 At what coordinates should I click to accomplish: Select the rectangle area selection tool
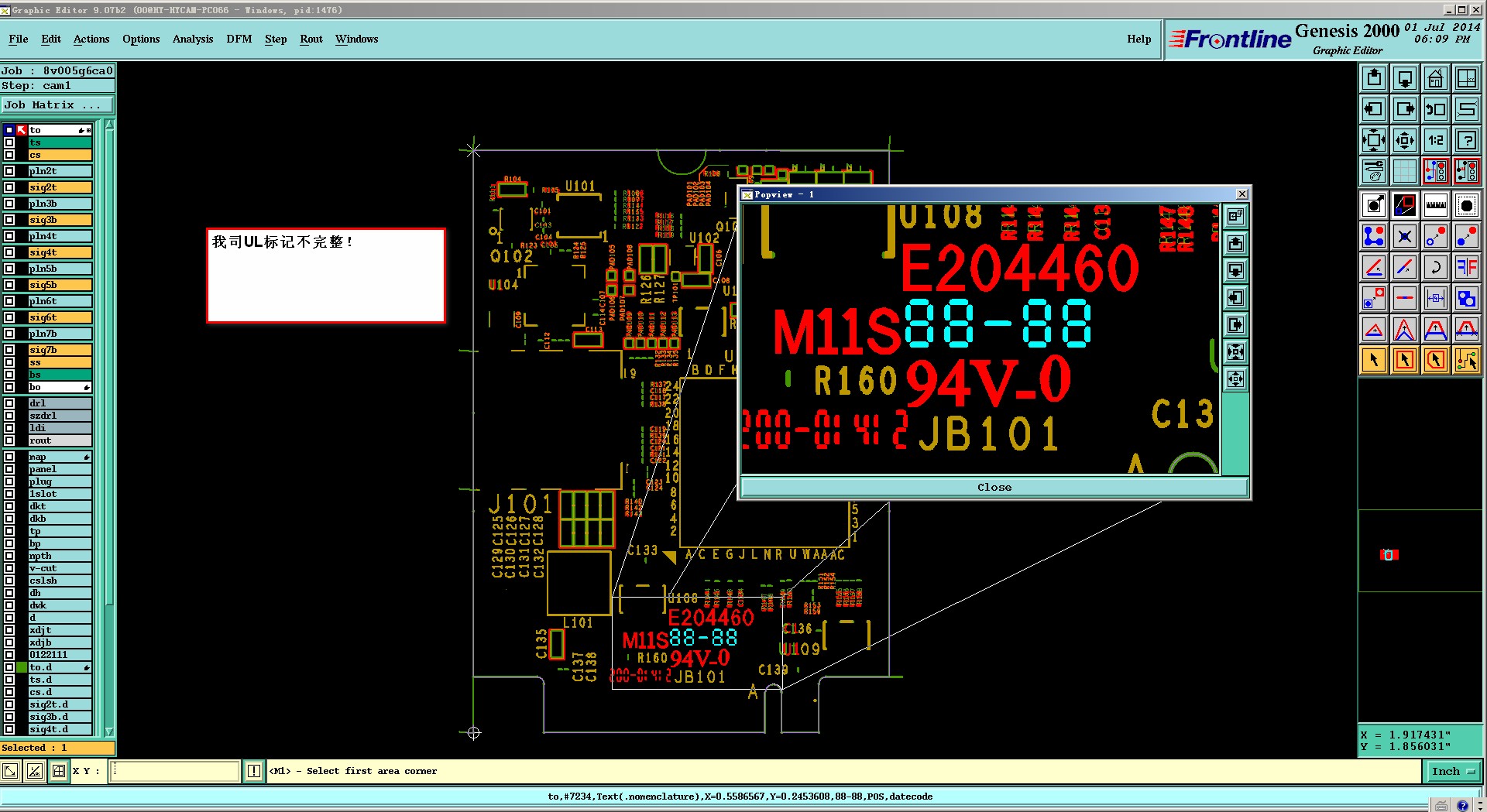(1405, 360)
